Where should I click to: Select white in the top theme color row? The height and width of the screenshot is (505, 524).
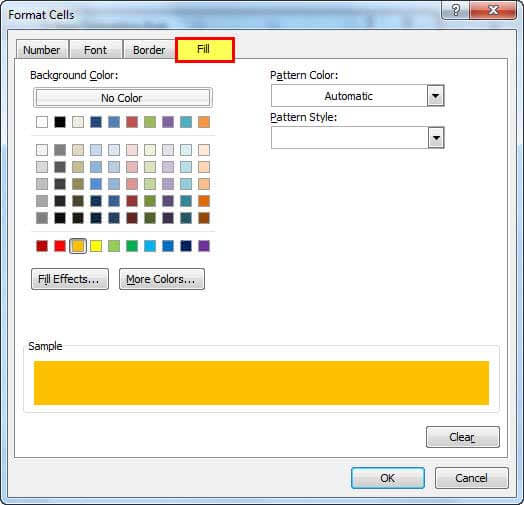(x=42, y=122)
